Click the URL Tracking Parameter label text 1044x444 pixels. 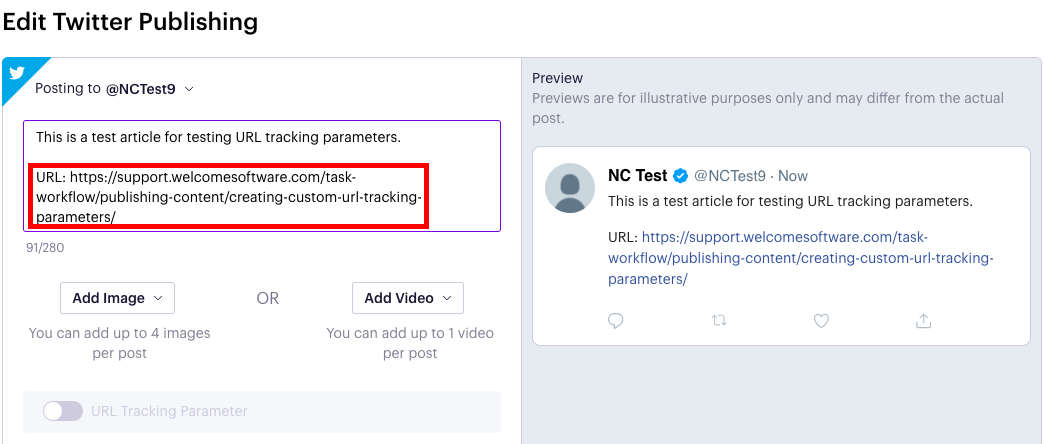pos(169,411)
